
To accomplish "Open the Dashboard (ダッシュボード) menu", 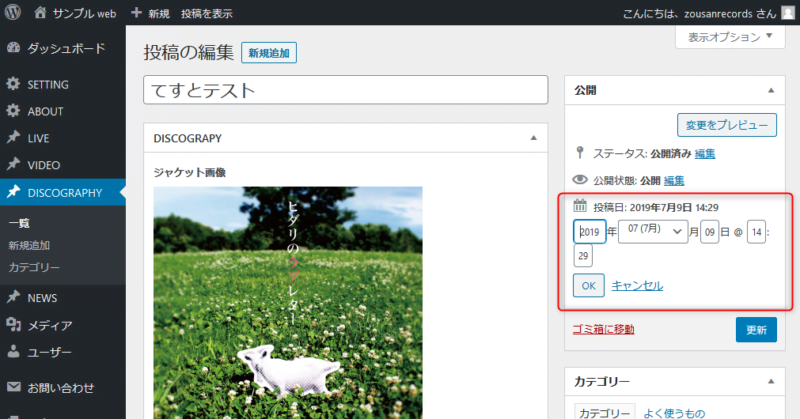I will 62,48.
